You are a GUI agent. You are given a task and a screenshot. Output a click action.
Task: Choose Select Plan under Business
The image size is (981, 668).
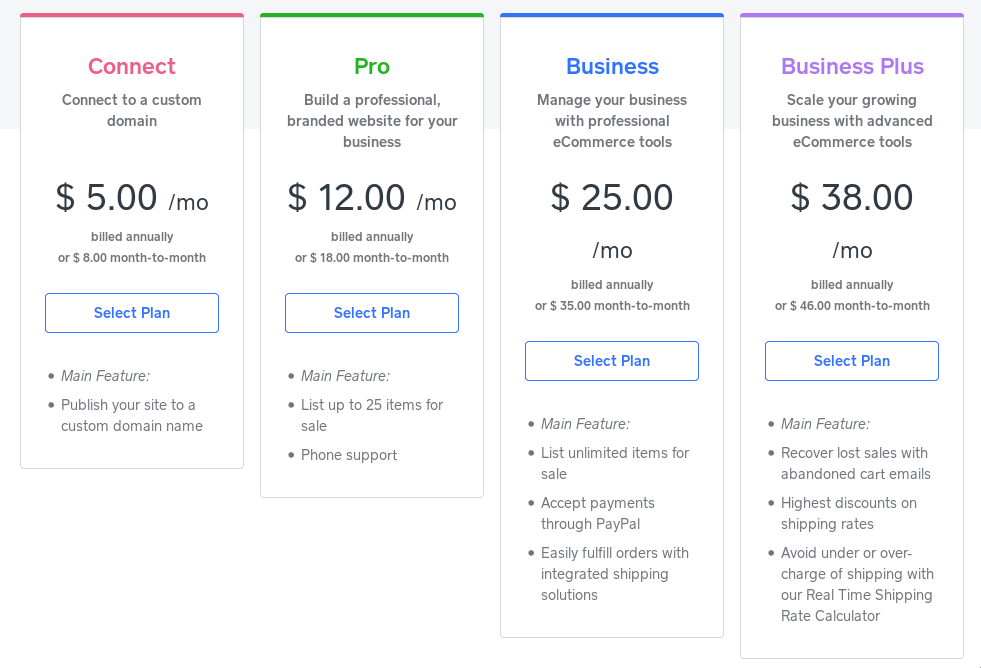[x=612, y=361]
